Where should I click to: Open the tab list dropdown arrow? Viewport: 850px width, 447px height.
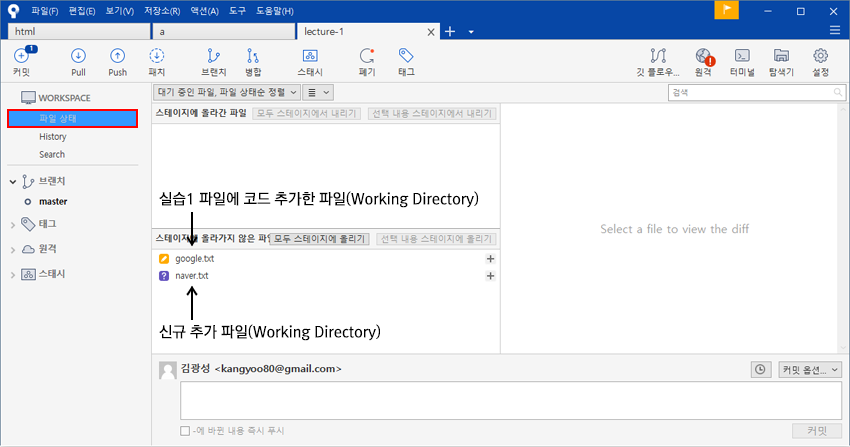(x=471, y=32)
